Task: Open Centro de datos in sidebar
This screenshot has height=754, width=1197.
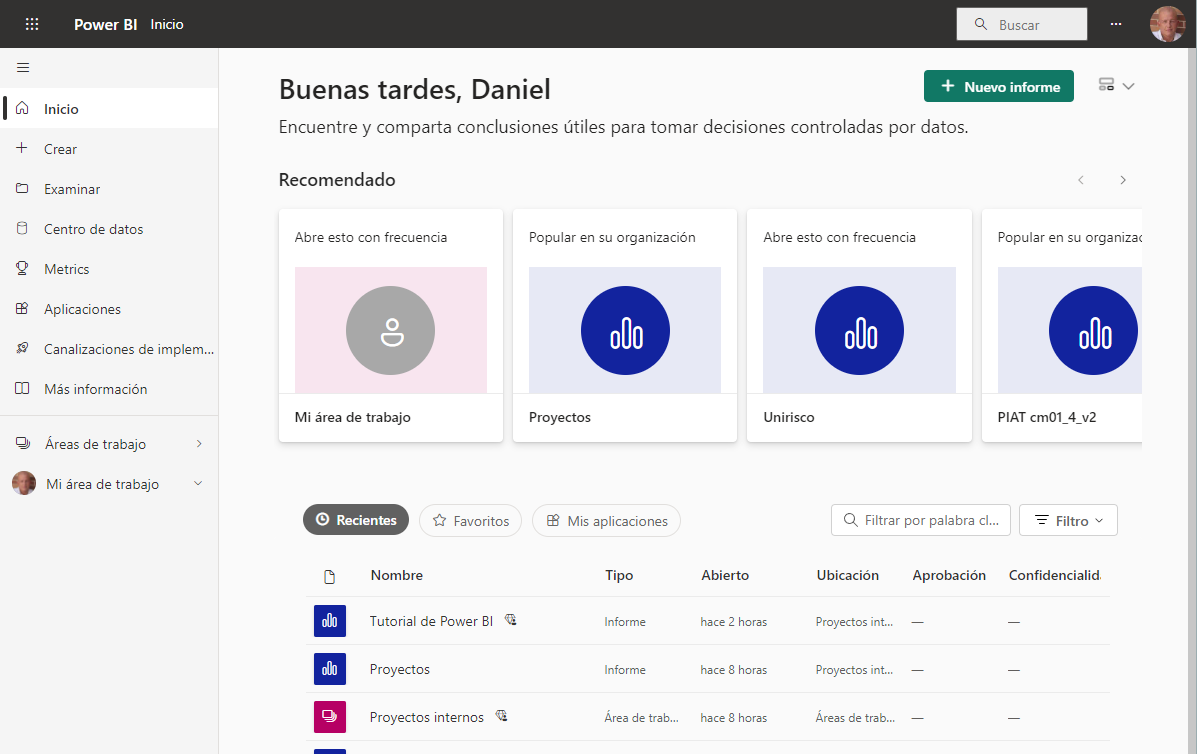Action: click(93, 229)
